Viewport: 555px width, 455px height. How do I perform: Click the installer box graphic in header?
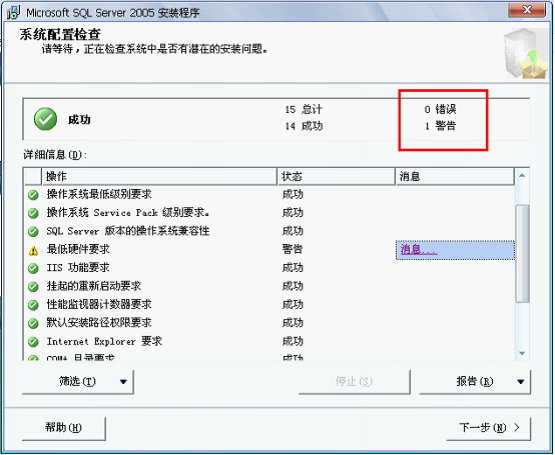pyautogui.click(x=526, y=54)
